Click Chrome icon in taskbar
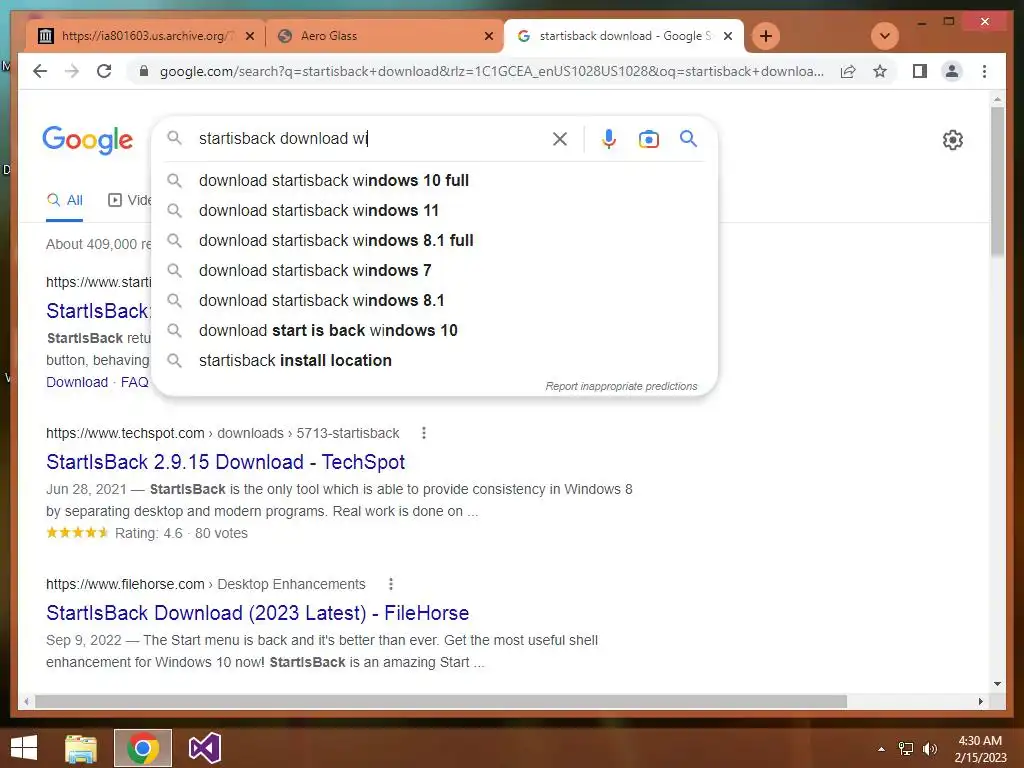 tap(142, 748)
